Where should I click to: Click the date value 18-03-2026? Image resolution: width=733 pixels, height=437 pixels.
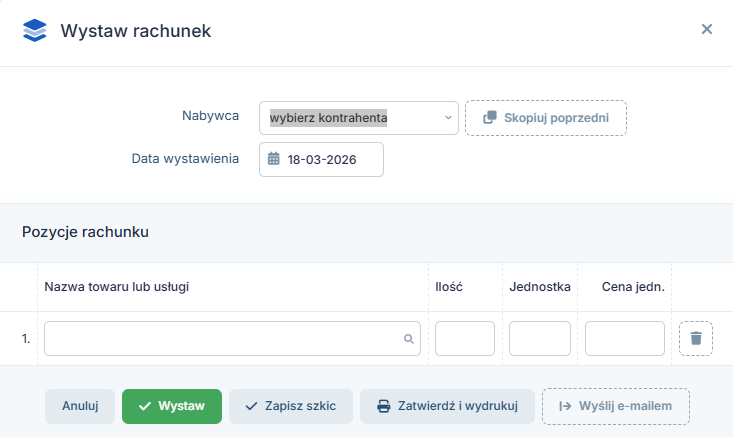point(321,159)
